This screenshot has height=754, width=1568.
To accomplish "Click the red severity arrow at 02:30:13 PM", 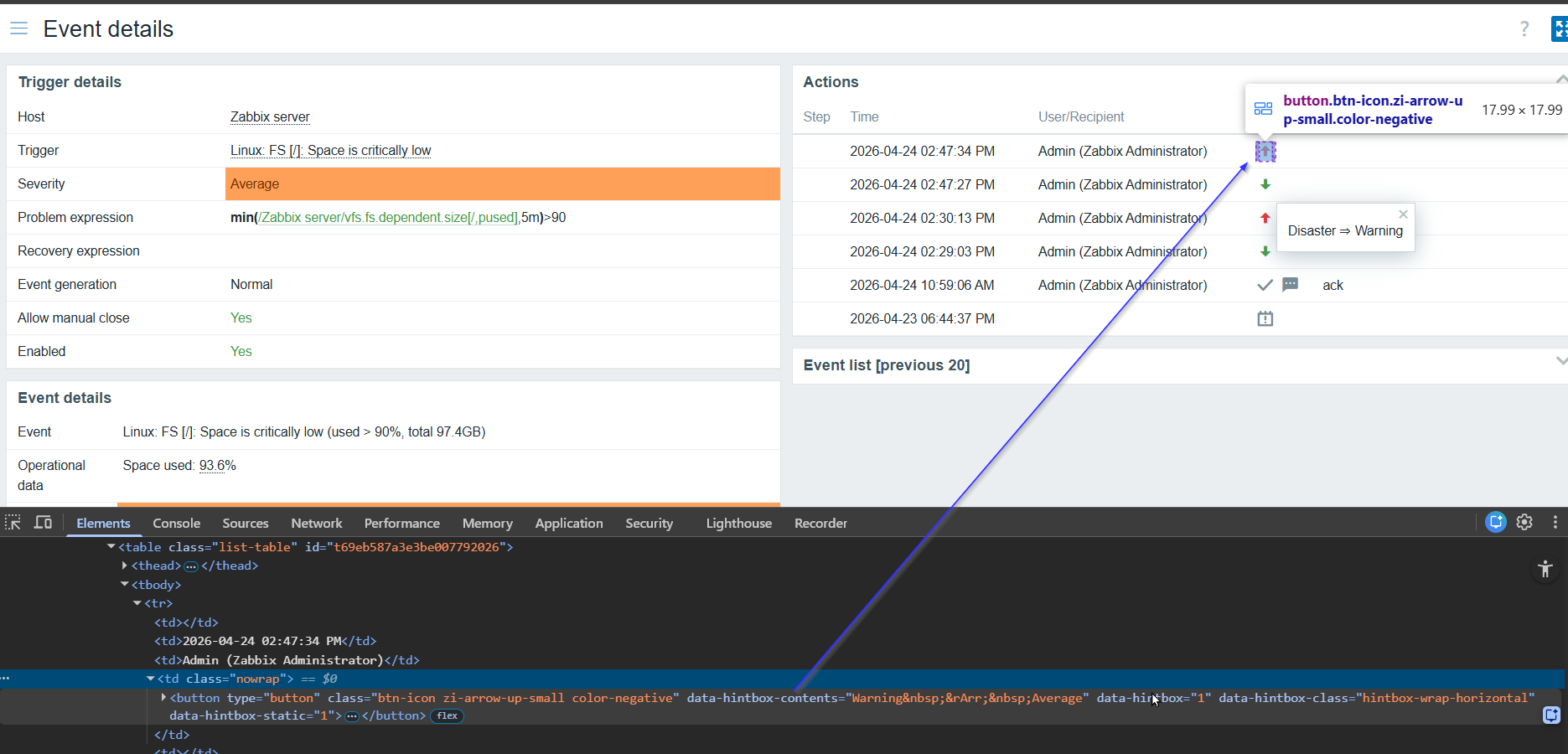I will click(x=1265, y=218).
